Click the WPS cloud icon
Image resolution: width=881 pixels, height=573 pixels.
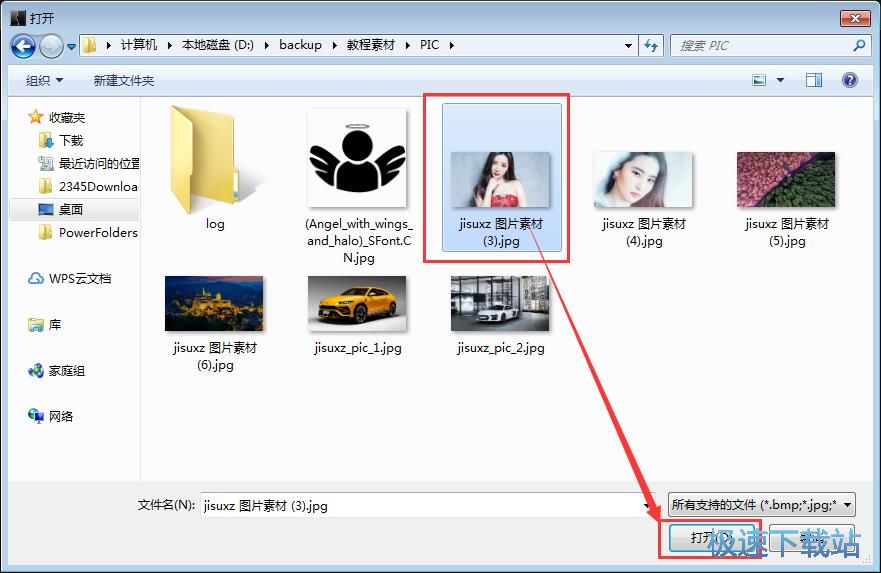pos(35,278)
